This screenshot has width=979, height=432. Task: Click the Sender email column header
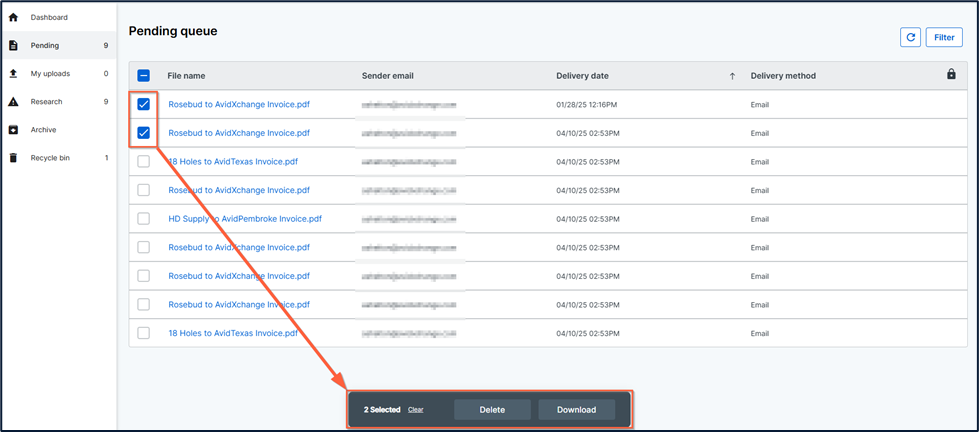coord(388,76)
